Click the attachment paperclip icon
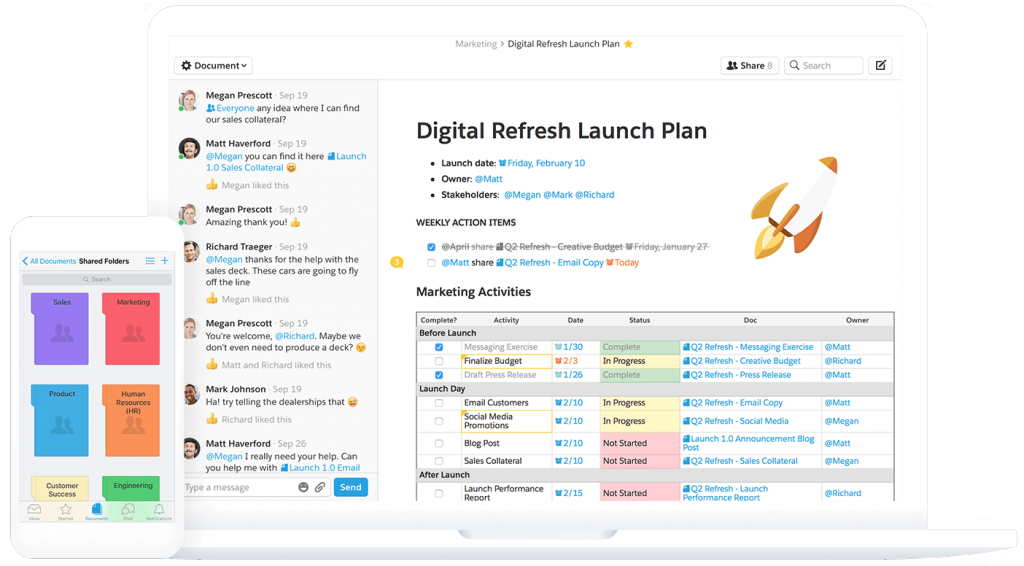This screenshot has width=1024, height=566. [320, 487]
